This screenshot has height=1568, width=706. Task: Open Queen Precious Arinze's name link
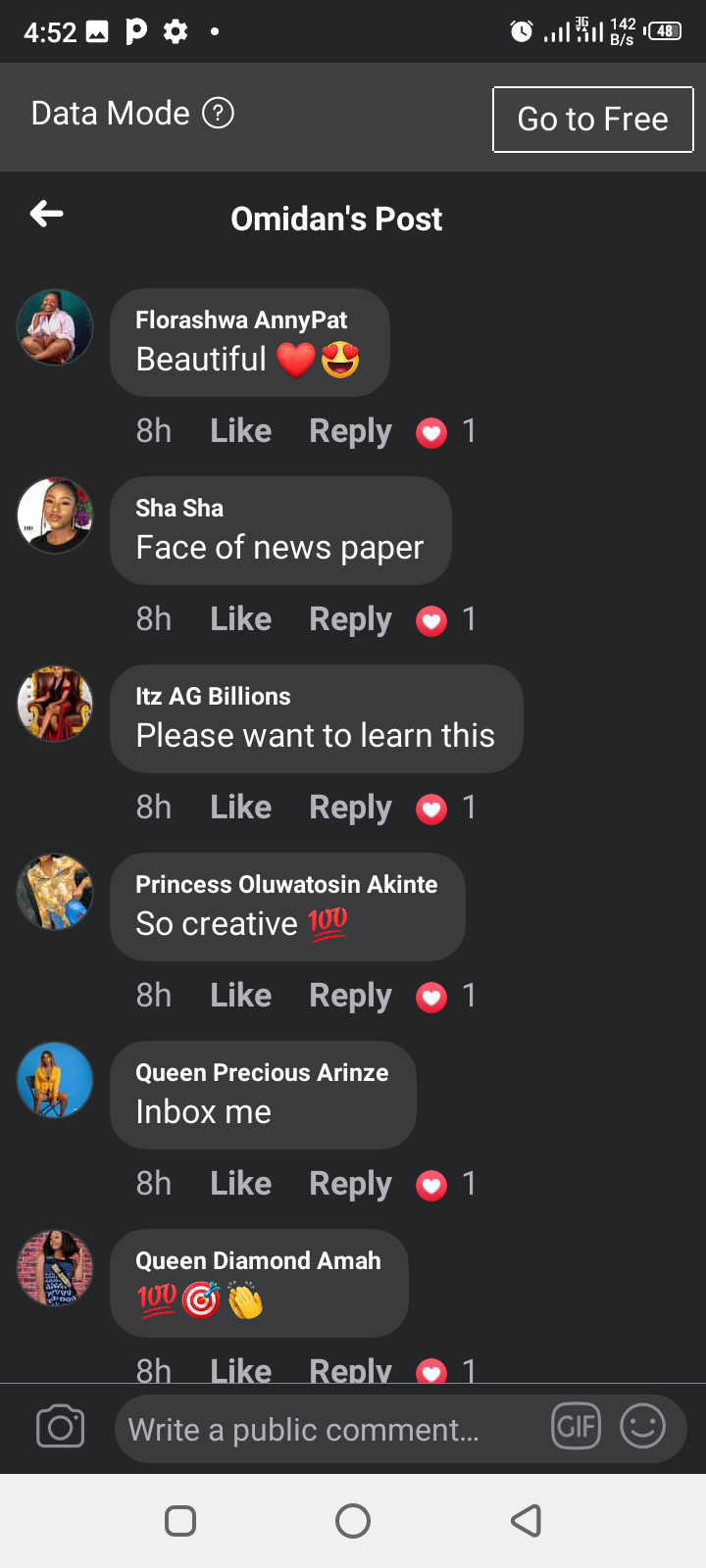click(x=262, y=1073)
